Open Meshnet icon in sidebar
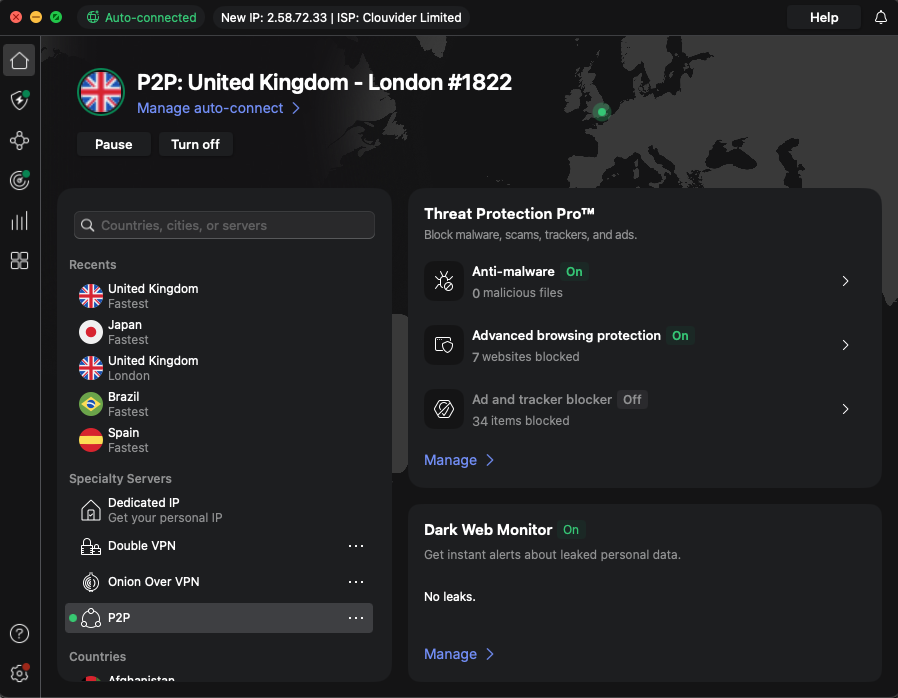The height and width of the screenshot is (698, 898). pyautogui.click(x=19, y=140)
